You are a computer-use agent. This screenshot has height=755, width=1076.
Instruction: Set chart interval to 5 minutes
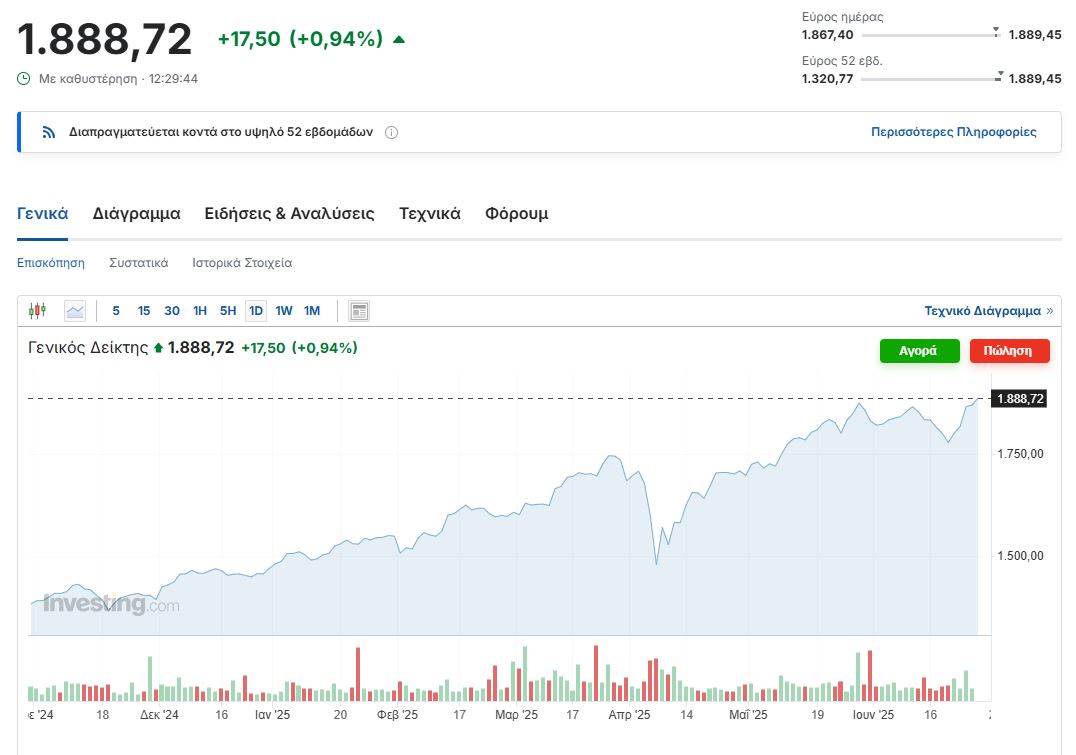116,311
